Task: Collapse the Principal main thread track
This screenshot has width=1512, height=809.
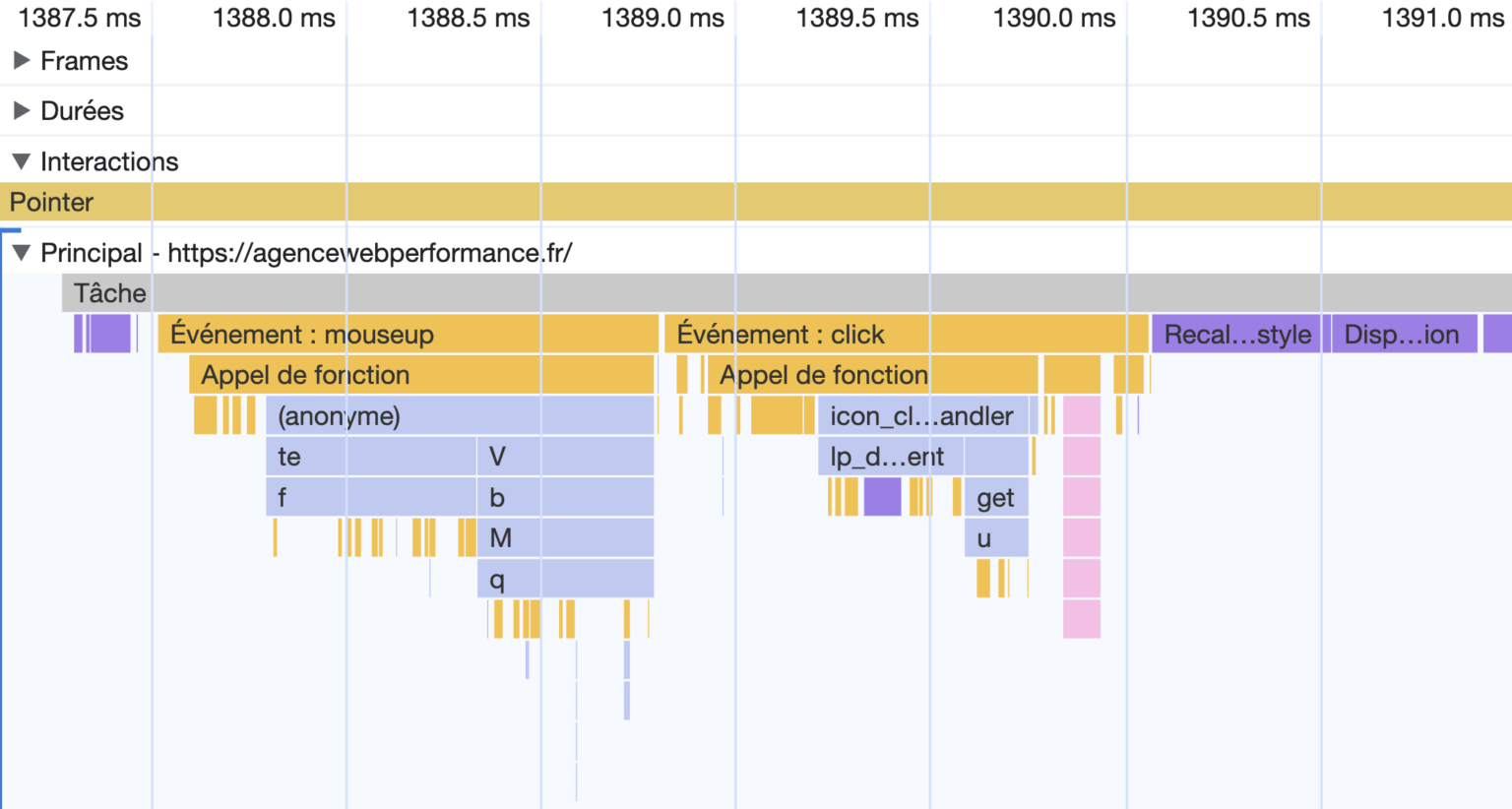Action: 21,253
